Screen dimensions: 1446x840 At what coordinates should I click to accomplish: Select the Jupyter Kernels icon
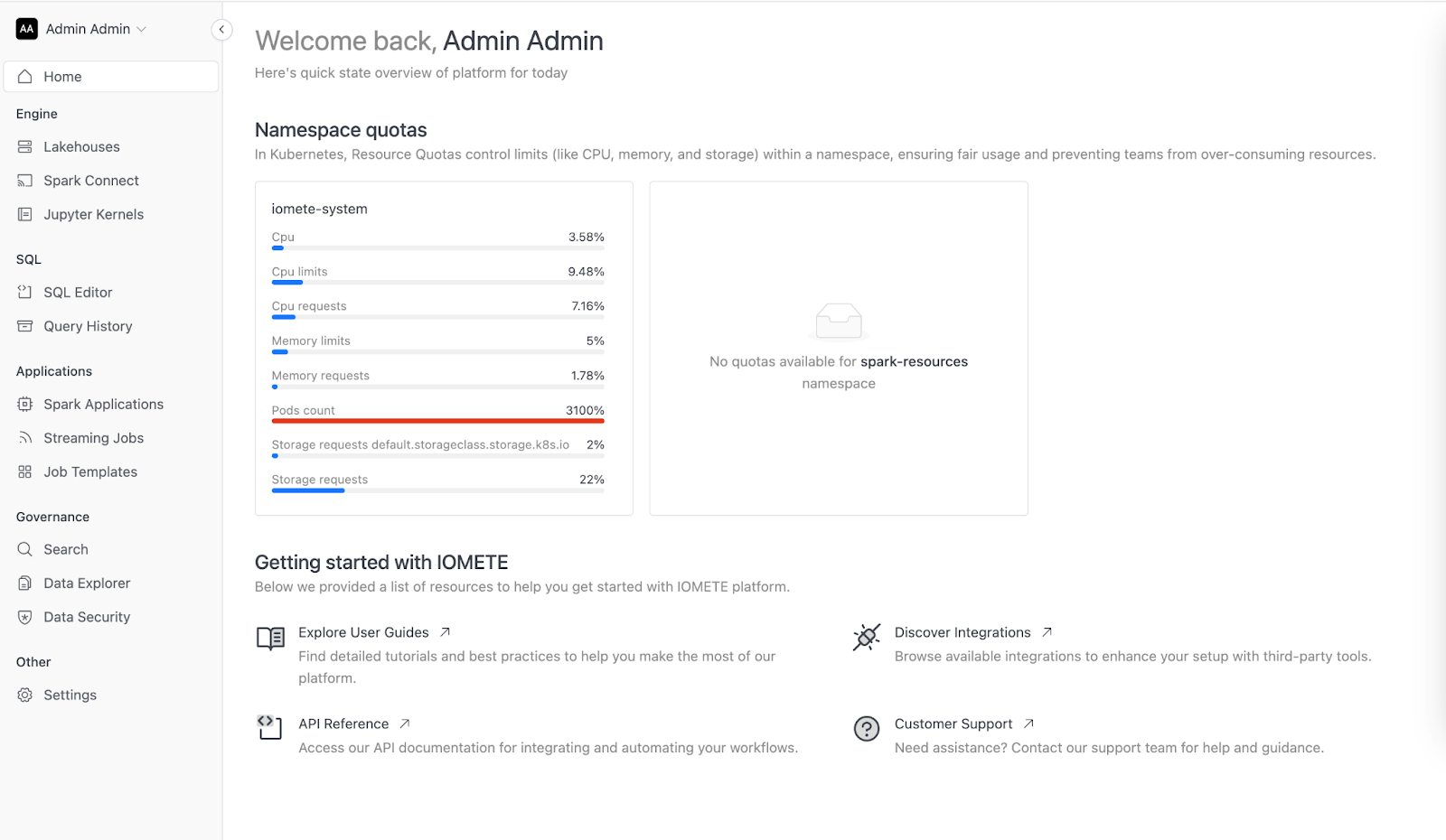(x=25, y=214)
